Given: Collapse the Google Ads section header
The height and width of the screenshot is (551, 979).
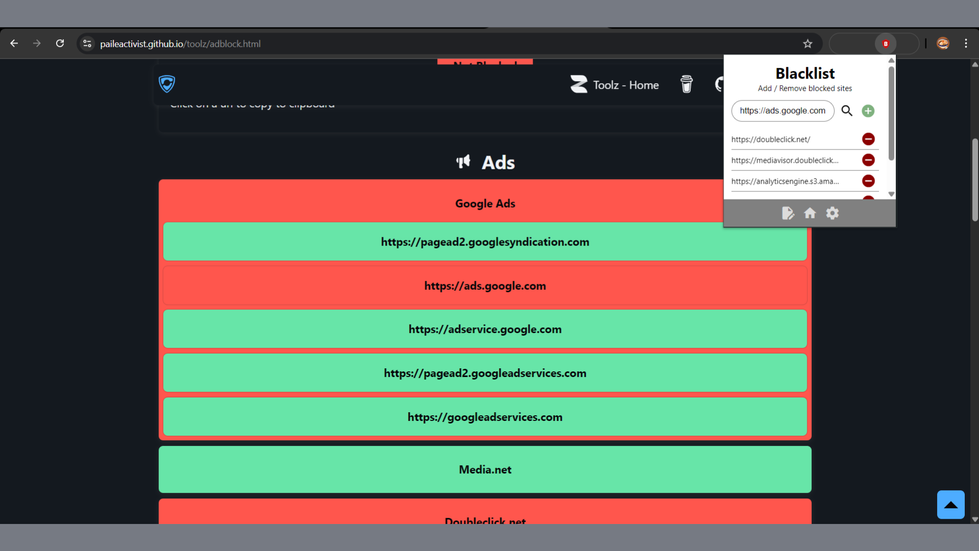Looking at the screenshot, I should click(485, 203).
